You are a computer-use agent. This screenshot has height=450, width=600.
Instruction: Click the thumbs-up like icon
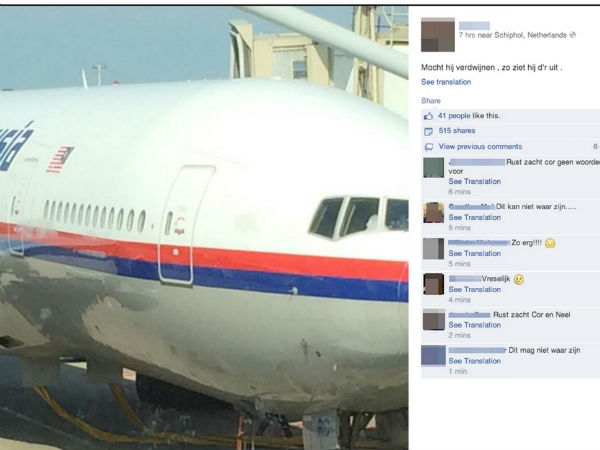428,116
